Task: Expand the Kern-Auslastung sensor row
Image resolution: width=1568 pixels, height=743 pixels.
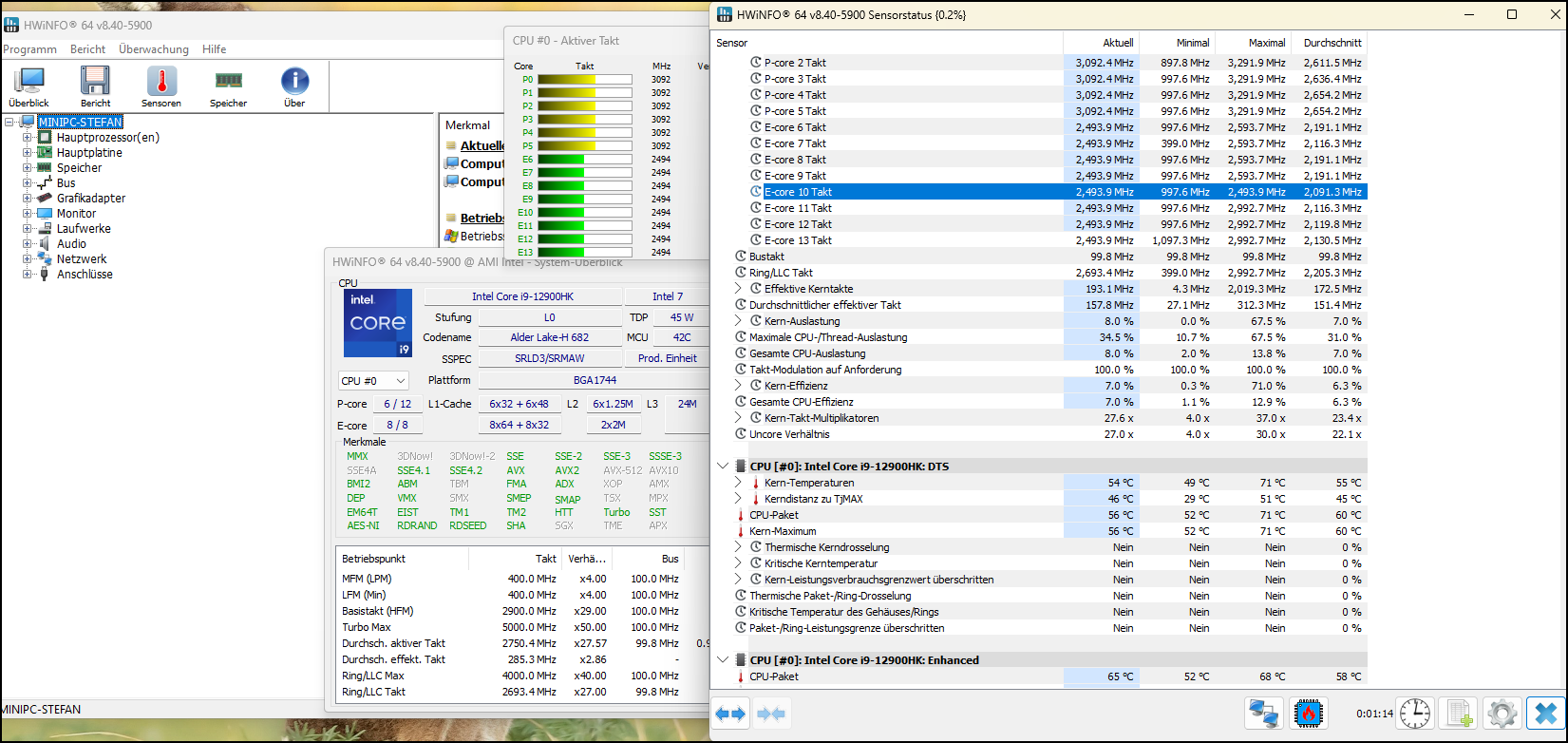Action: tap(738, 321)
